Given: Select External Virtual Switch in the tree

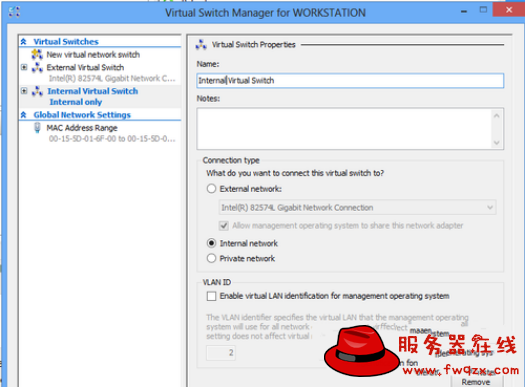Looking at the screenshot, I should [85, 68].
